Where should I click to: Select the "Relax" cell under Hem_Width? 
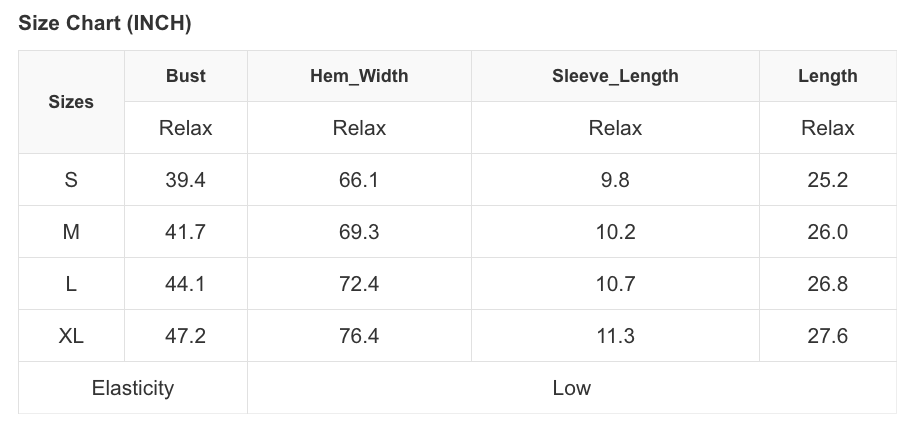click(359, 128)
